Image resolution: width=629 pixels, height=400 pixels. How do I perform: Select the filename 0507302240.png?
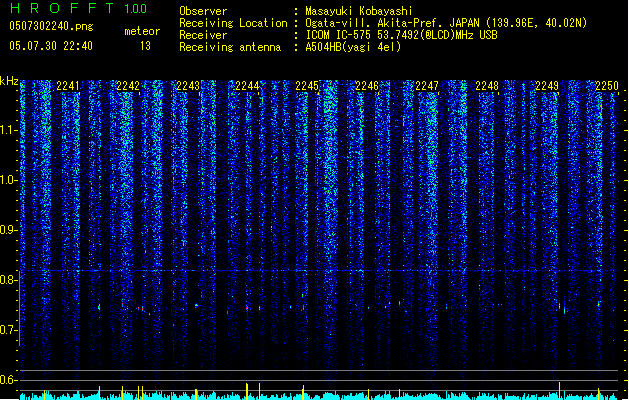click(x=51, y=27)
